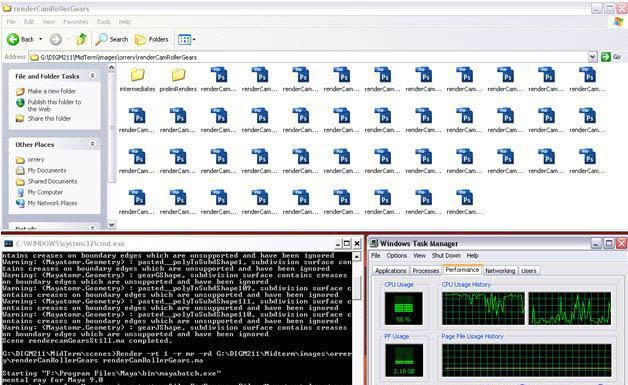Open Shut Down menu in Task Manager
Viewport: 628px width, 385px height.
pyautogui.click(x=446, y=256)
